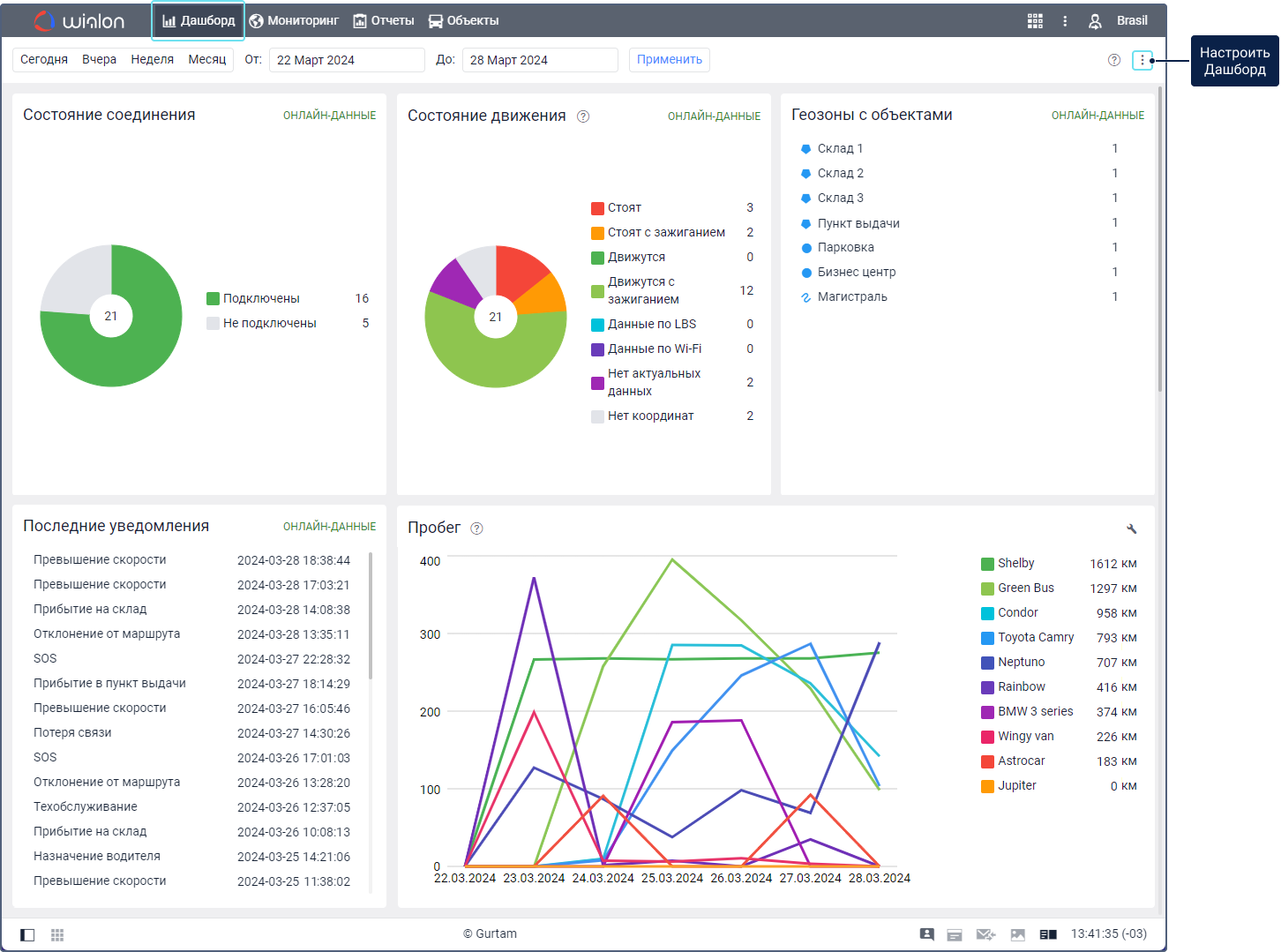Image resolution: width=1281 pixels, height=952 pixels.
Task: Click the envelope messages icon in footer
Action: pos(985,934)
